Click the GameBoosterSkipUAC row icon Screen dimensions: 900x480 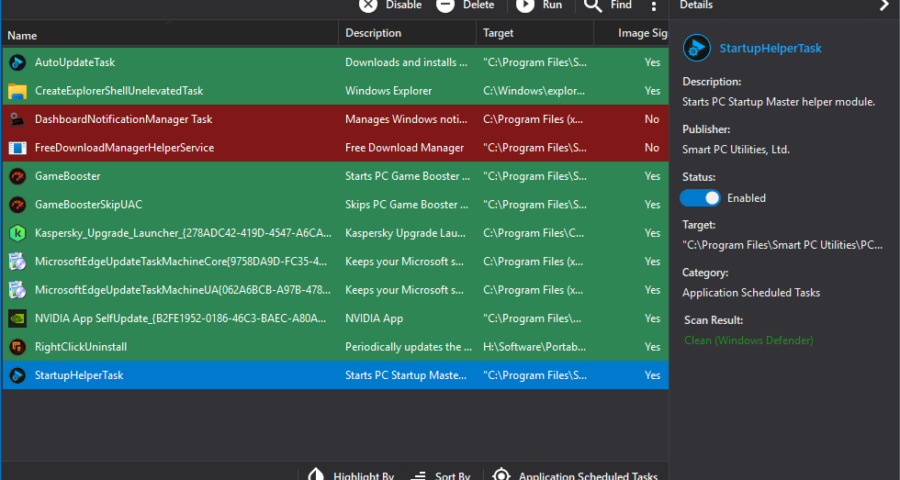18,205
